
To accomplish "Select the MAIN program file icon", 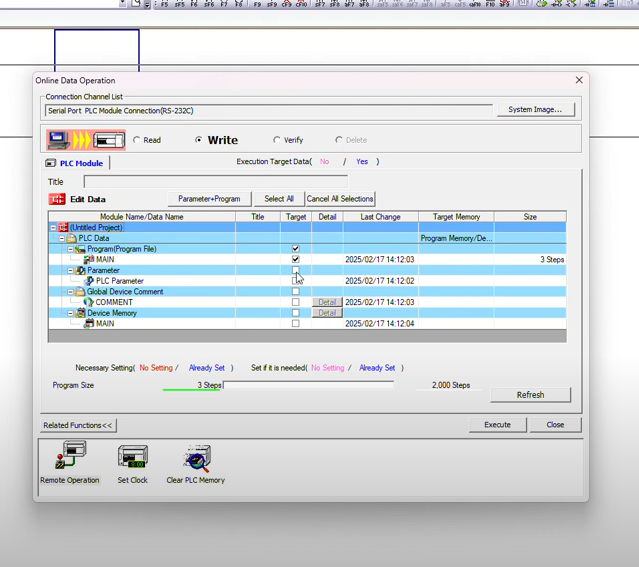I will 88,260.
